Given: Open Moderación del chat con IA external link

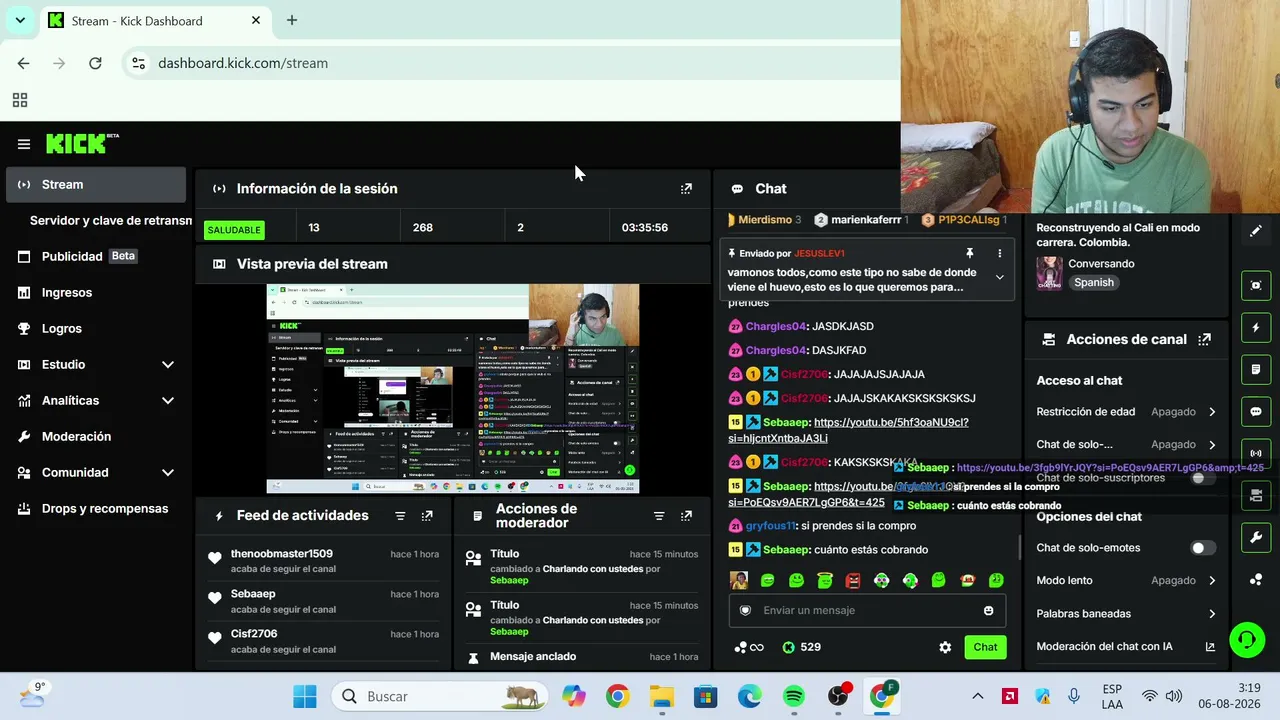Looking at the screenshot, I should 1210,647.
